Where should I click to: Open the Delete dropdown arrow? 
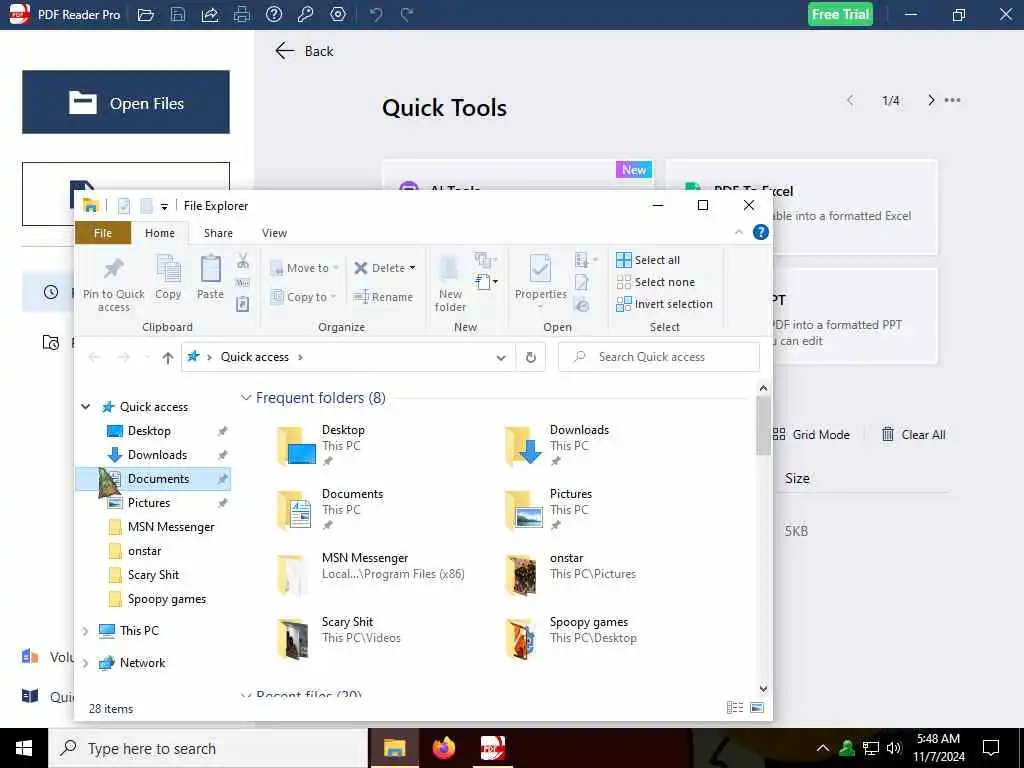[412, 268]
